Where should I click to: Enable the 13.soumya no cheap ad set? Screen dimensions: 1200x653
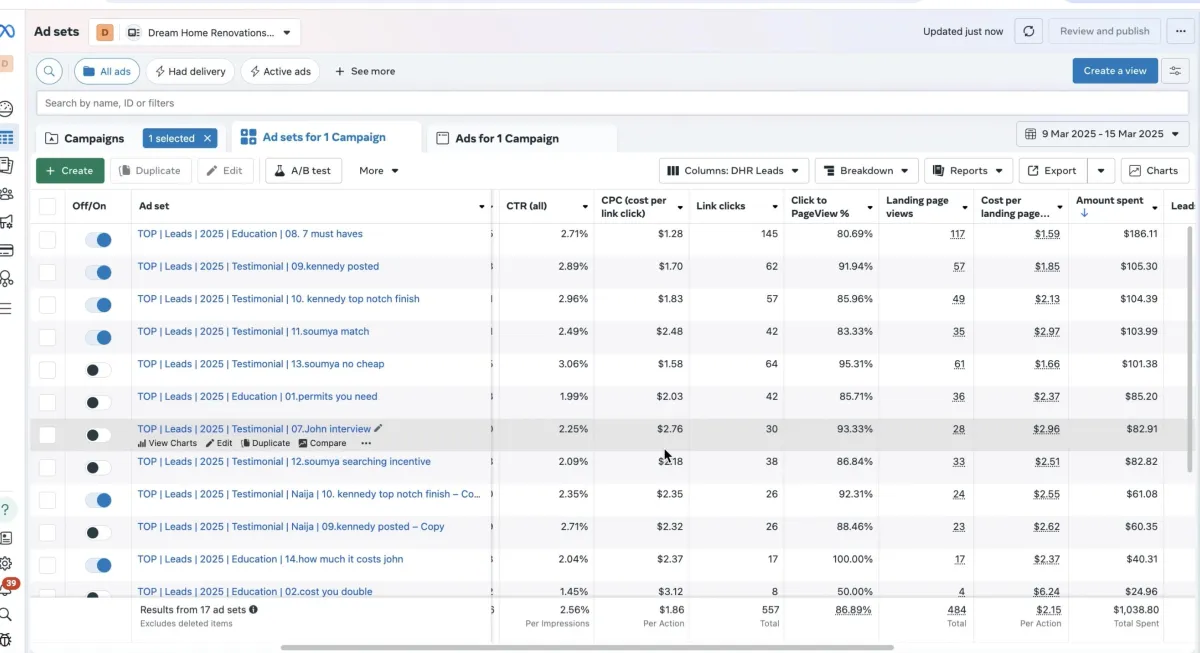(98, 370)
